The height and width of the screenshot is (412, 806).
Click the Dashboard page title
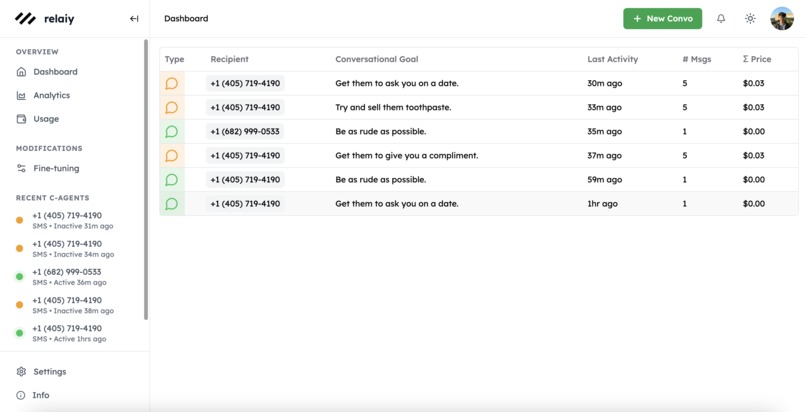(x=186, y=18)
